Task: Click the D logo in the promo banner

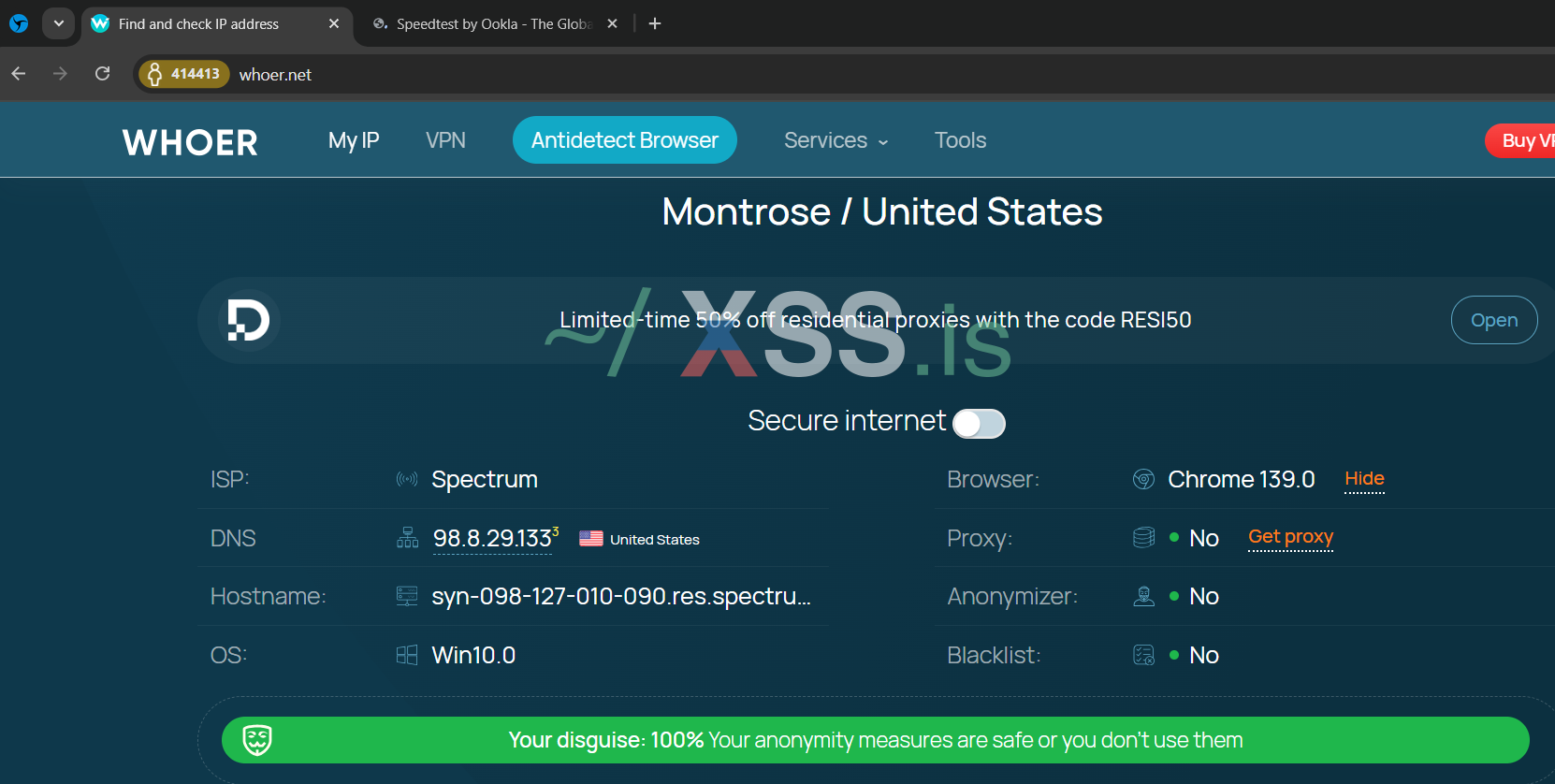Action: click(x=249, y=320)
